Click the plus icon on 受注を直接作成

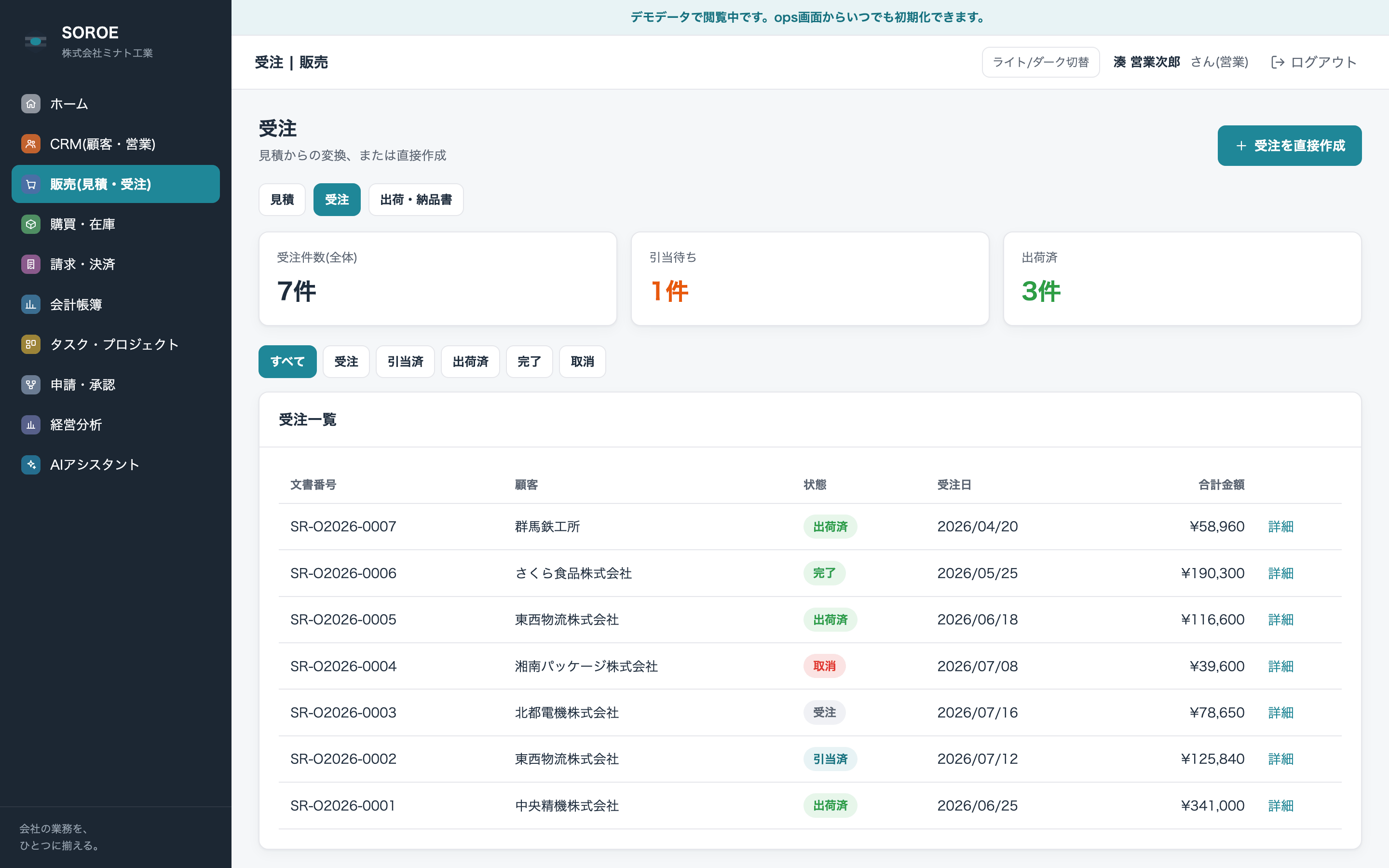click(1241, 146)
